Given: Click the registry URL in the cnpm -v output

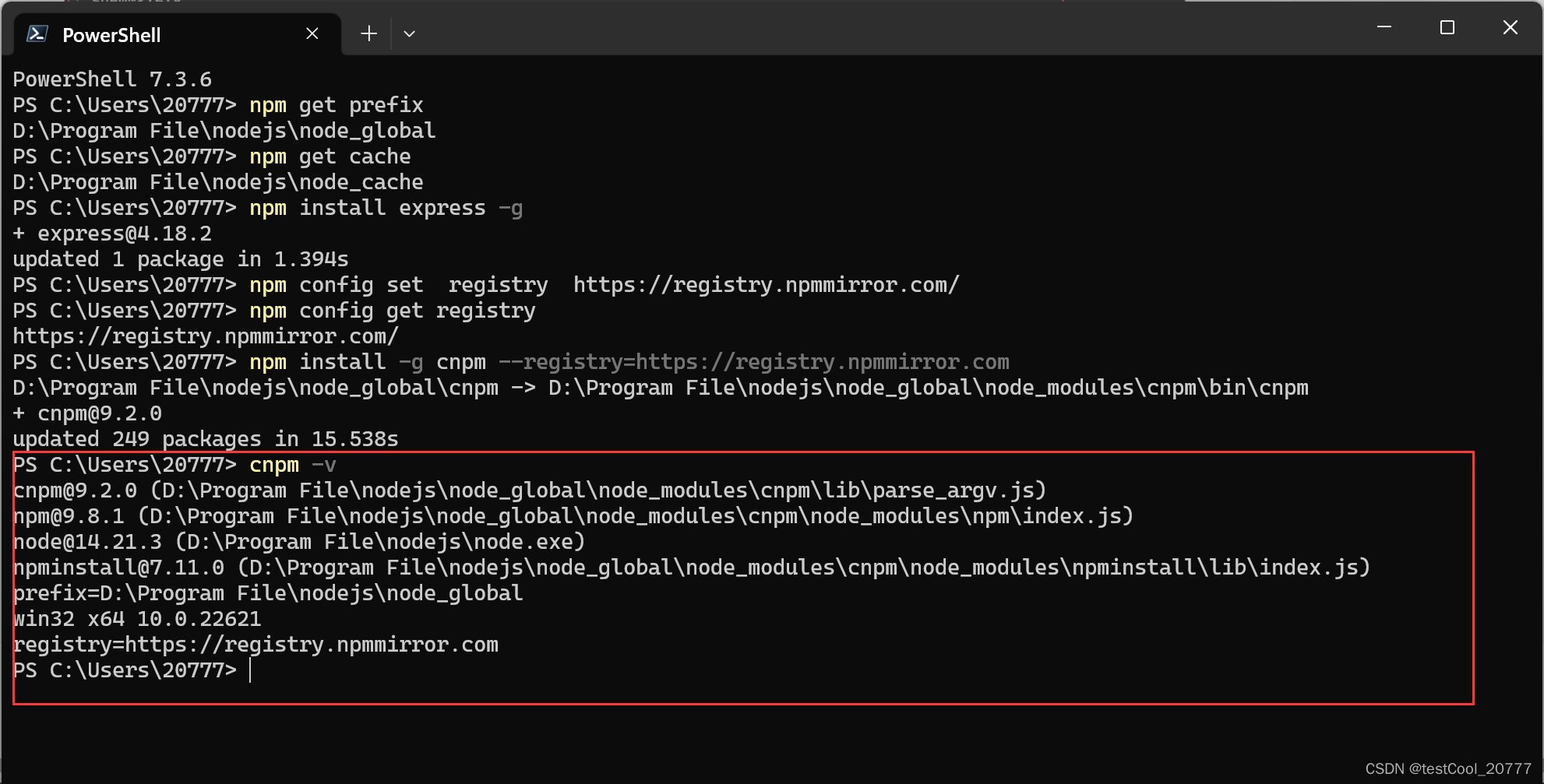Looking at the screenshot, I should (256, 644).
